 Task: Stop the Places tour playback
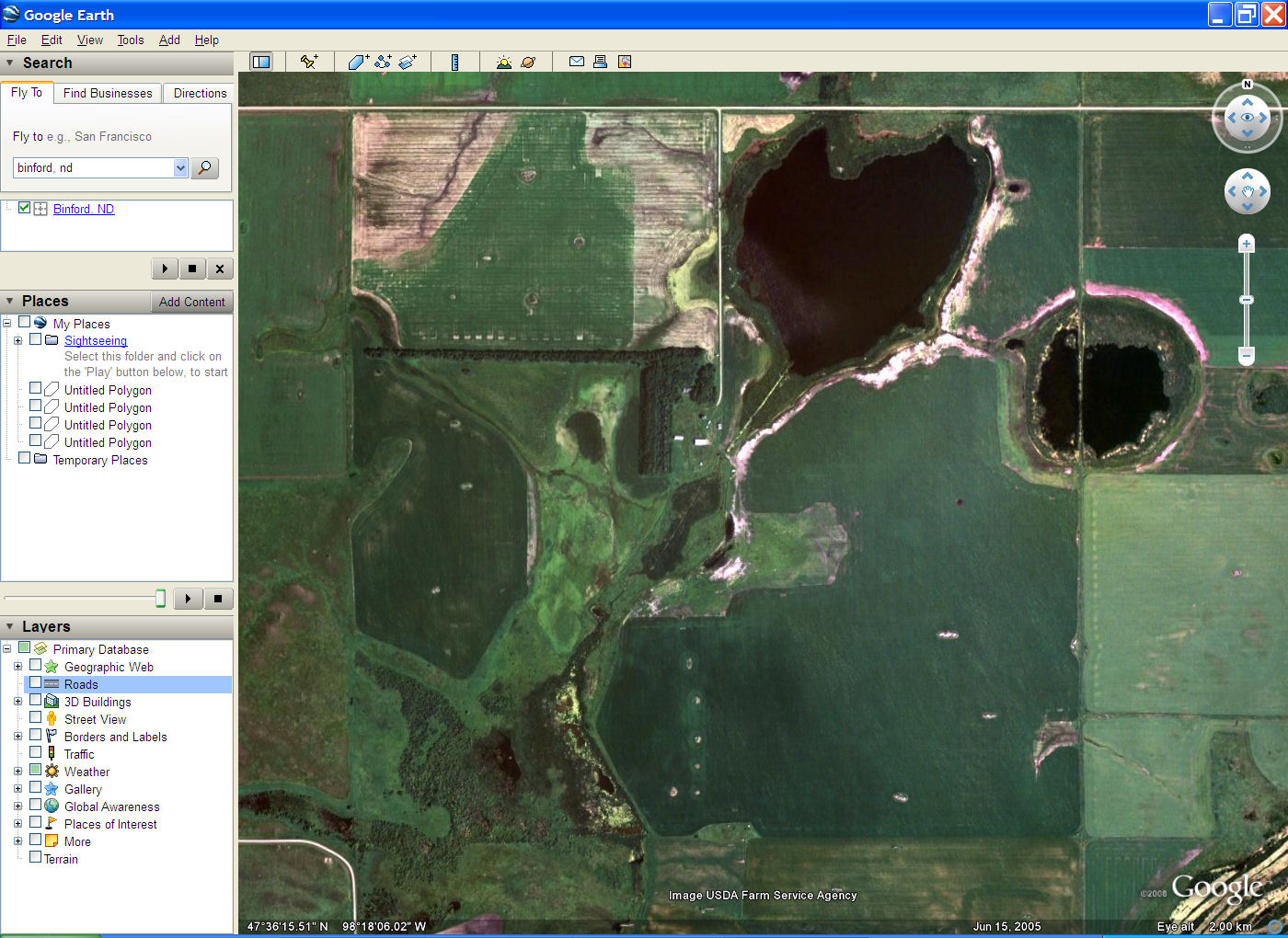pos(218,599)
